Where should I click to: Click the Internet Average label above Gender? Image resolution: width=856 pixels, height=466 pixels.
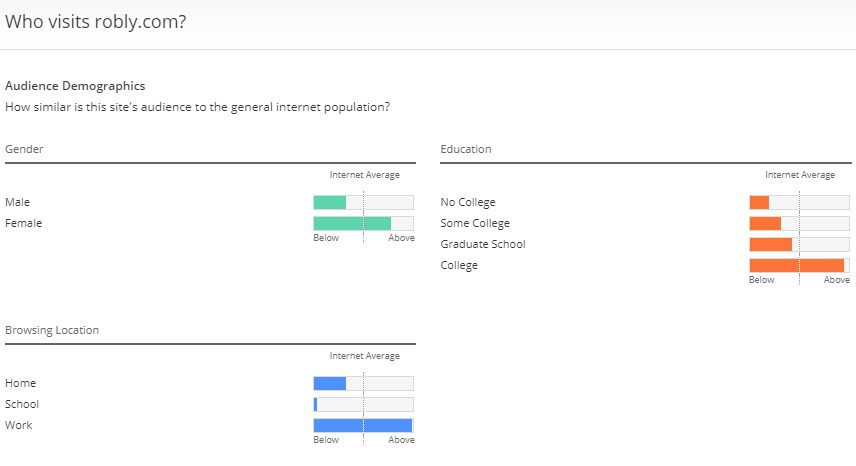point(365,175)
